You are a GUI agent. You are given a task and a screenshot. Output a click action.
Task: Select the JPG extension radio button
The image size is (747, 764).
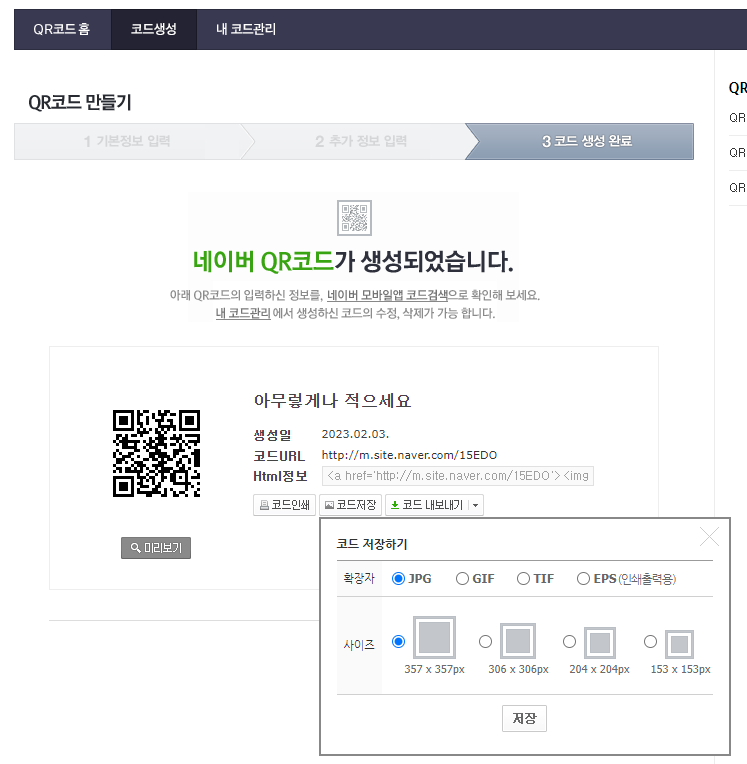click(x=398, y=579)
